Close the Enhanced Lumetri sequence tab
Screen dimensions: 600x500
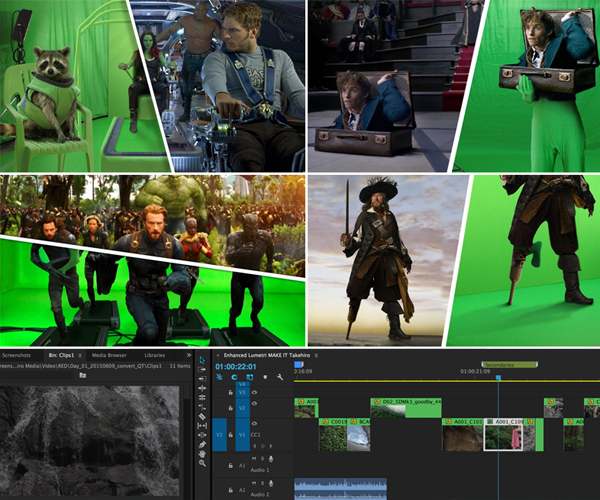click(x=218, y=355)
